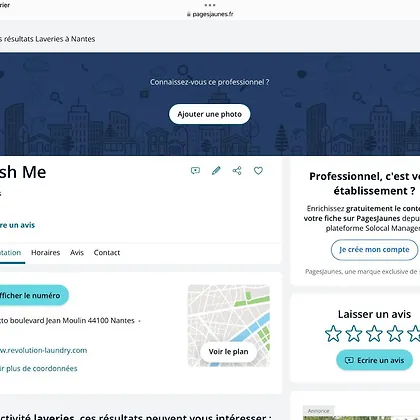Open the map via Voir le plan
This screenshot has height=420, width=420.
click(x=228, y=352)
